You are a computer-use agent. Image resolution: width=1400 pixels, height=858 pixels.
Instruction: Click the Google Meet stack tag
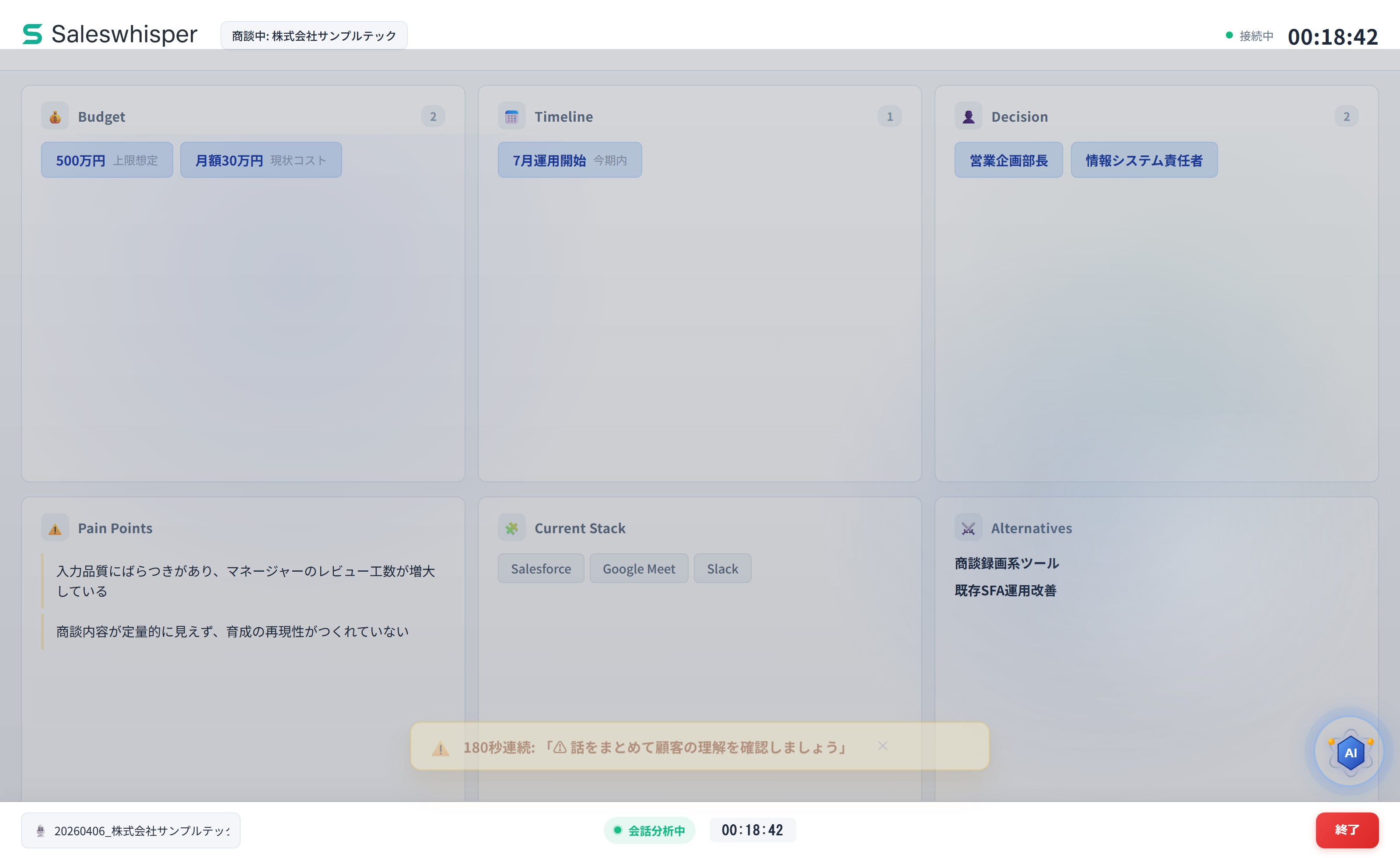[x=639, y=569]
